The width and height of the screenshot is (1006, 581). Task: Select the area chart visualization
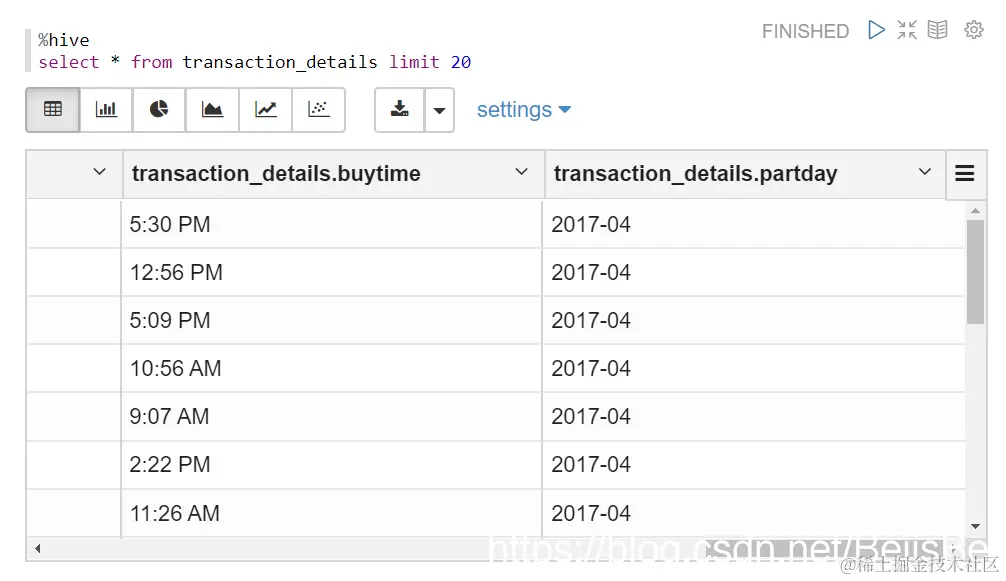pos(212,110)
